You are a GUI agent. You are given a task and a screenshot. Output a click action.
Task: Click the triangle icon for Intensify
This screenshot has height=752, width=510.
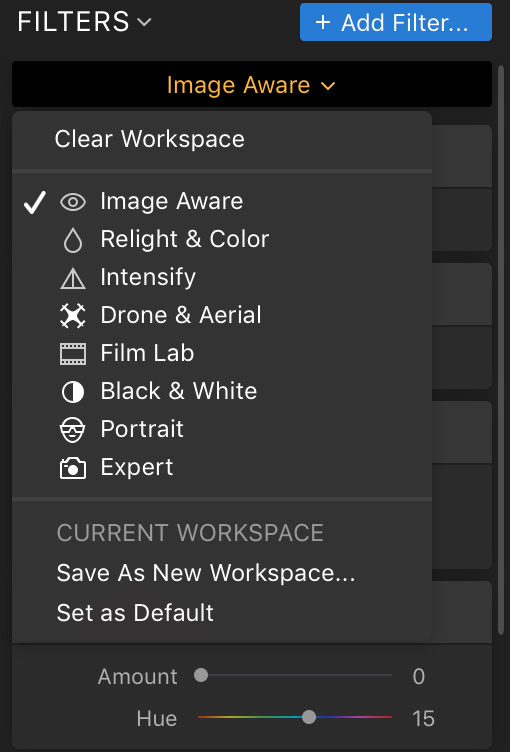(73, 278)
